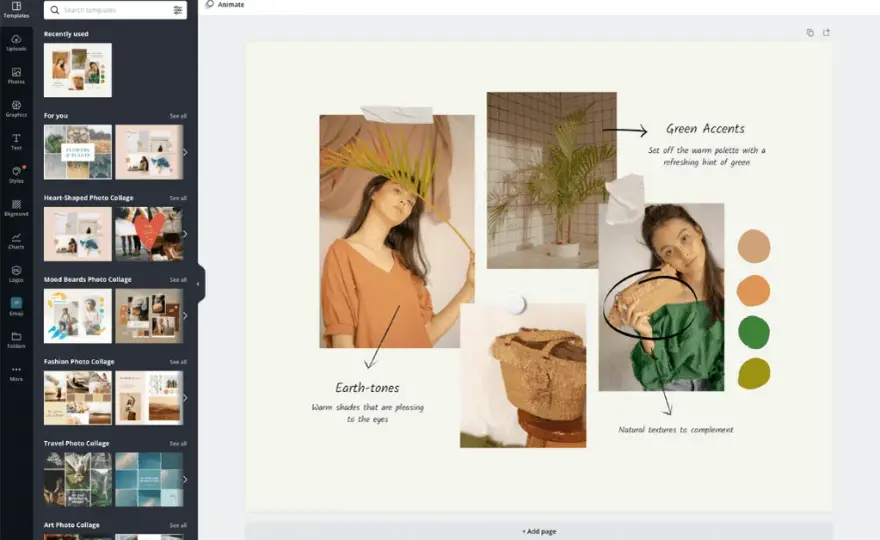Click Add page below the canvas
Viewport: 880px width, 540px height.
[x=539, y=531]
